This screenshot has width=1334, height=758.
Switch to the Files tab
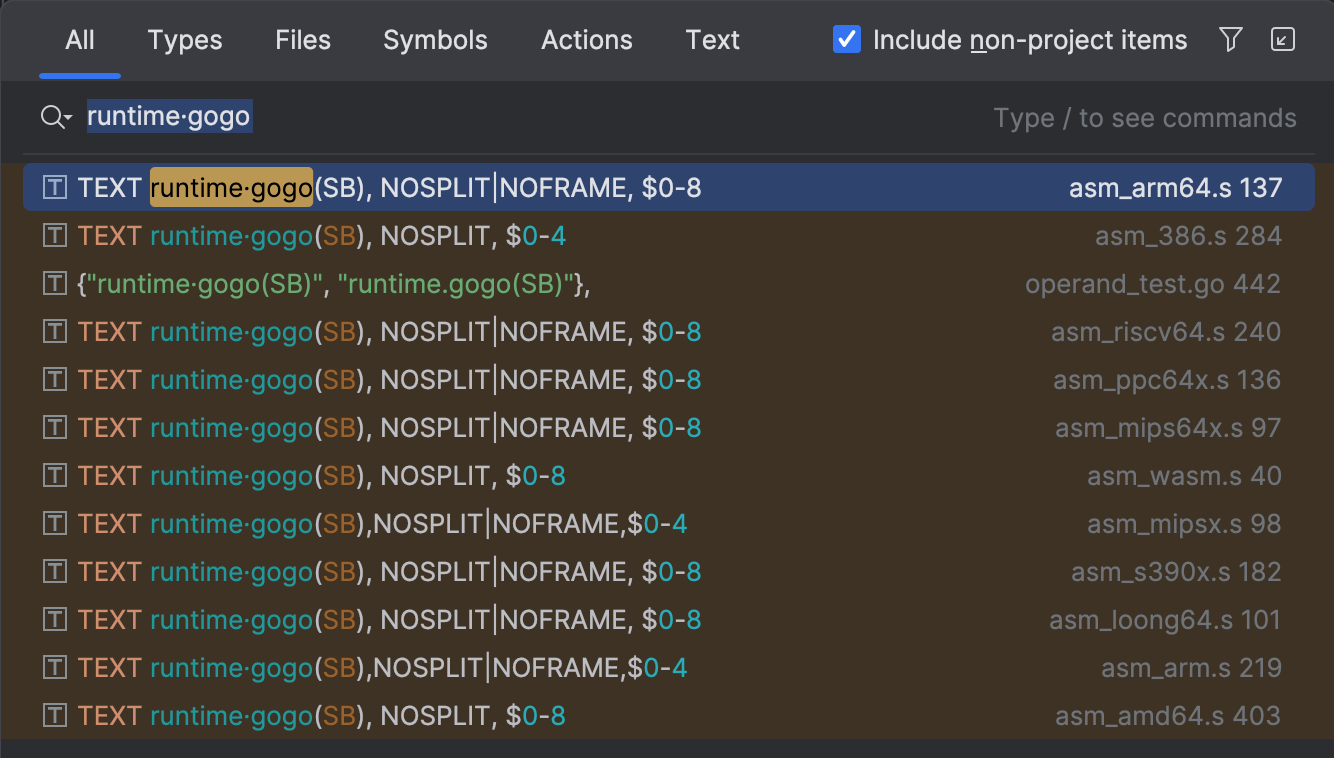(303, 40)
